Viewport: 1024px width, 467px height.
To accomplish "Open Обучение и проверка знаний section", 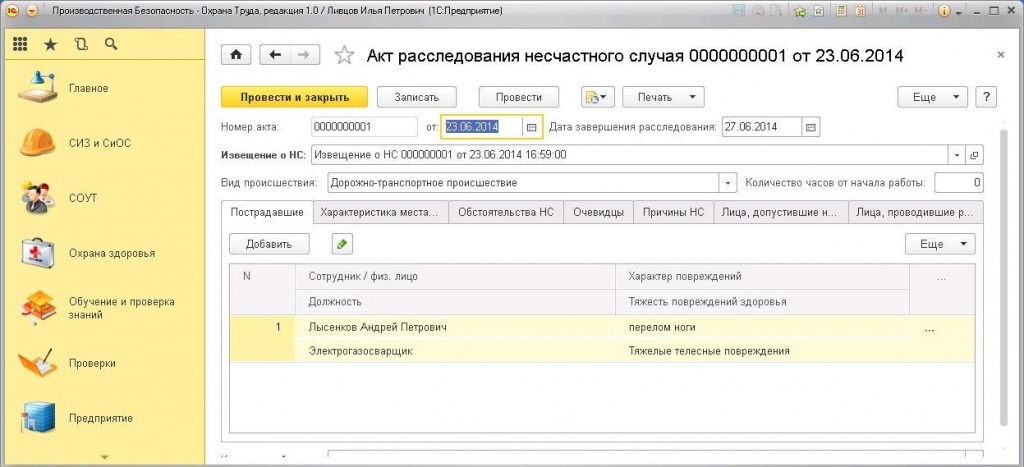I will pos(121,308).
